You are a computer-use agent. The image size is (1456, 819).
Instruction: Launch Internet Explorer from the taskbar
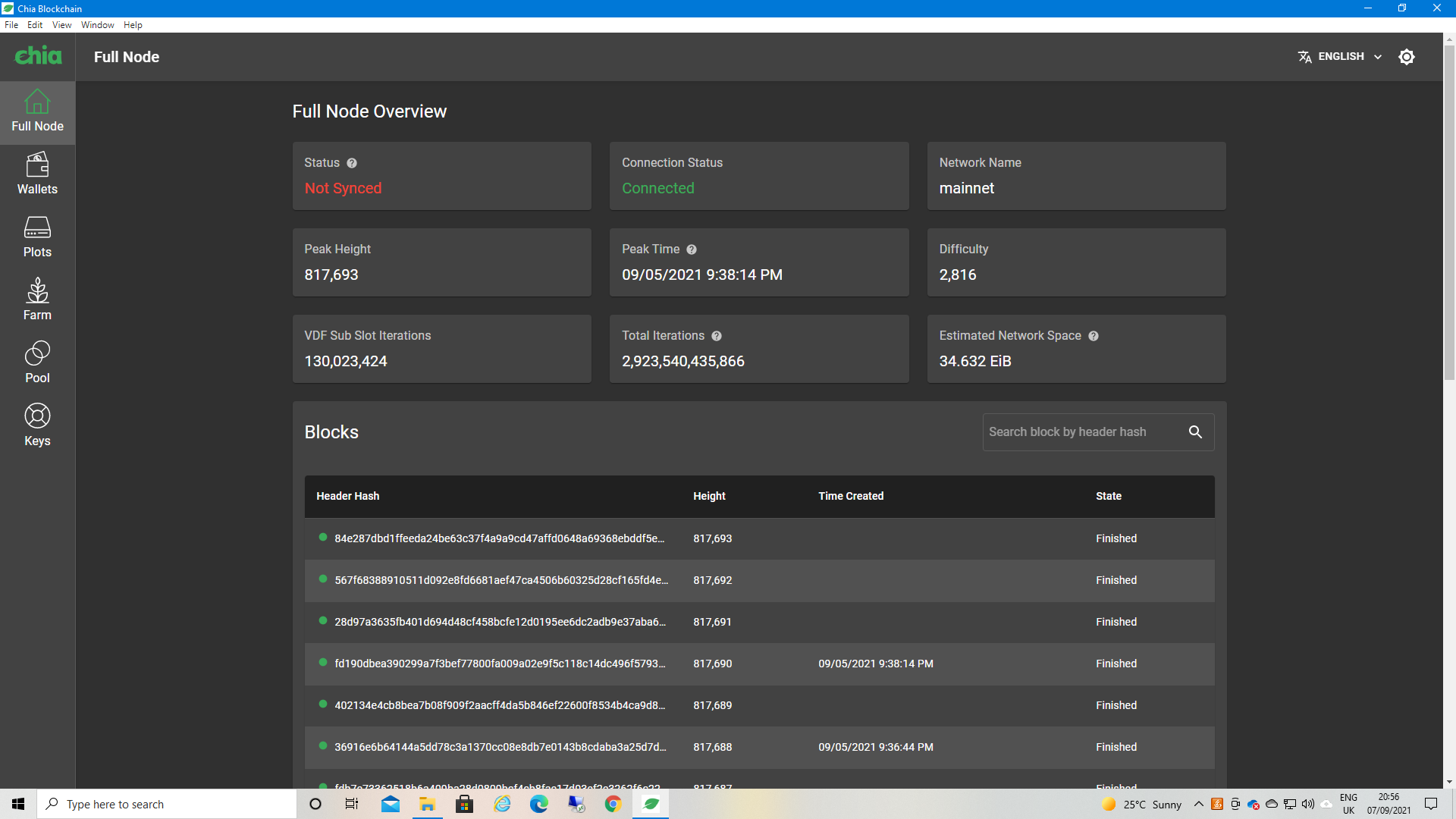[502, 804]
